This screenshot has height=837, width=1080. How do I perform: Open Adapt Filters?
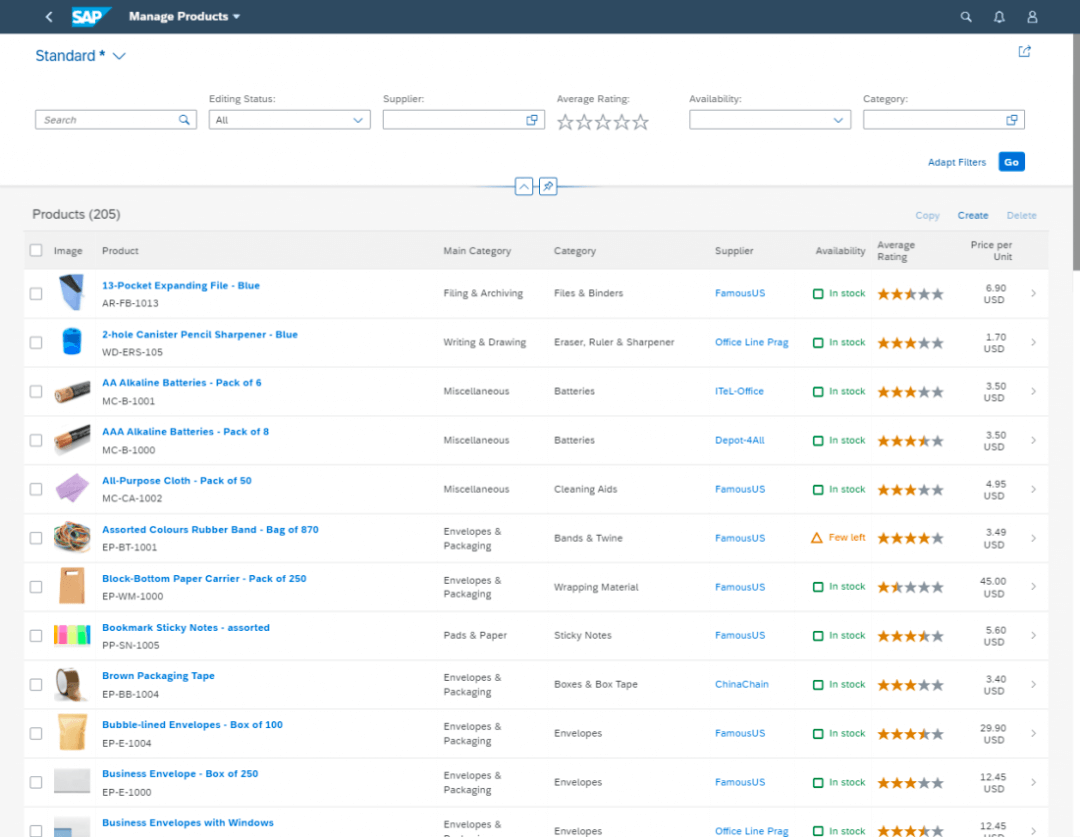[x=957, y=163]
